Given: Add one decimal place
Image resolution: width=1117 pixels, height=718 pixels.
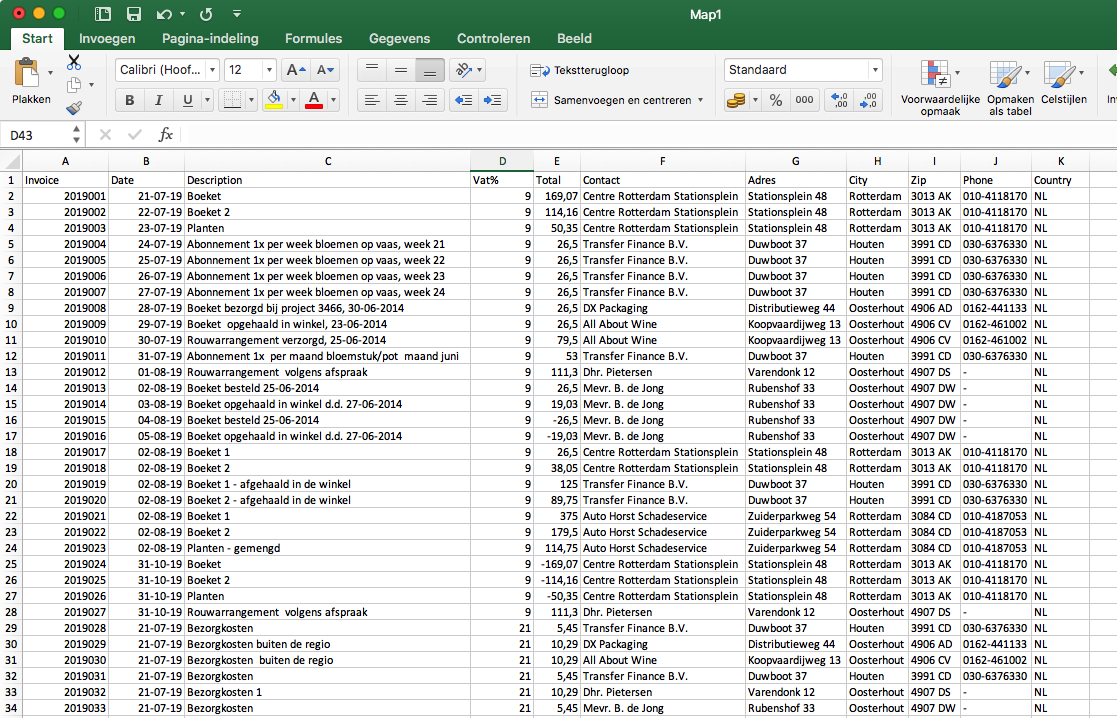Looking at the screenshot, I should coord(839,100).
